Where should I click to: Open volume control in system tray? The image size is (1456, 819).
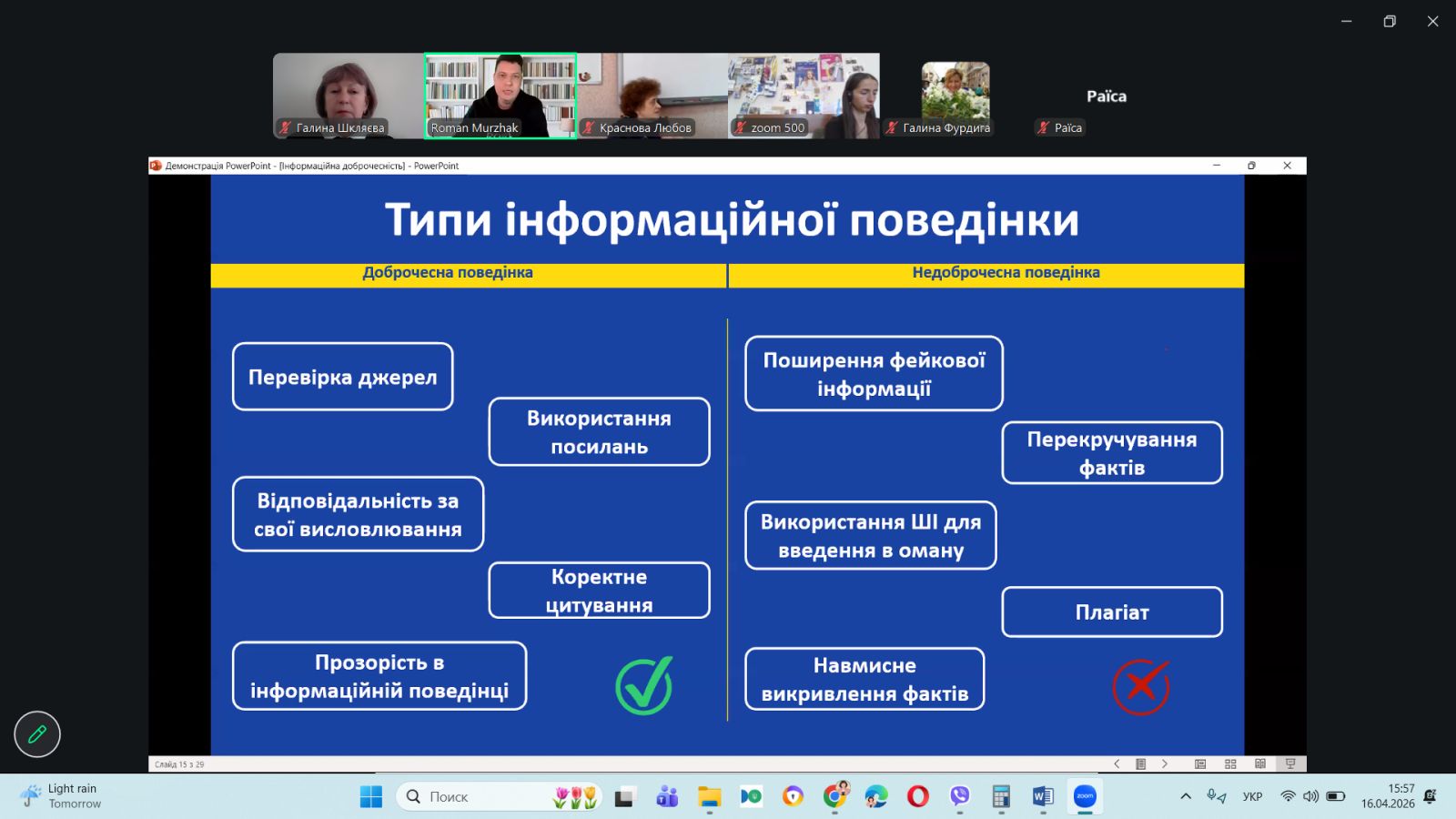tap(1310, 797)
